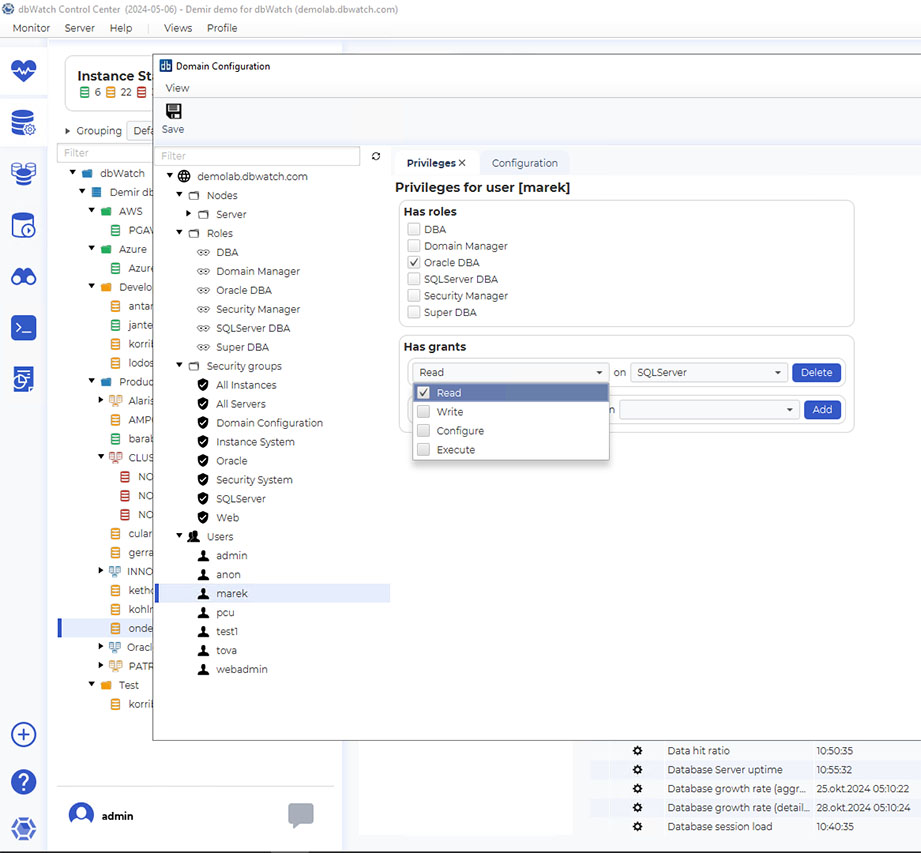Toggle the Read grant checkbox in dropdown

423,392
